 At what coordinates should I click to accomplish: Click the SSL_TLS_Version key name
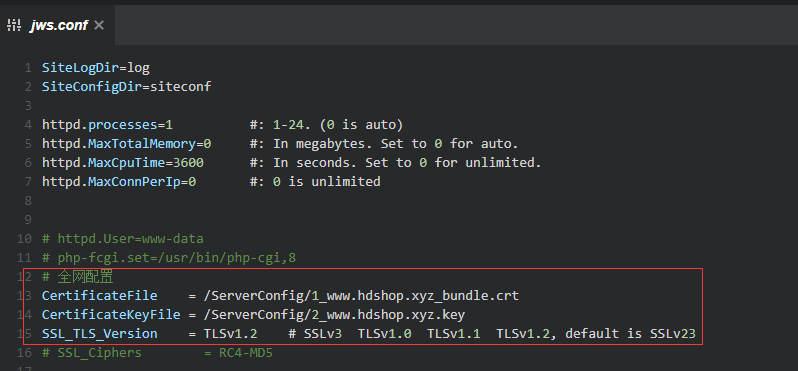point(99,334)
